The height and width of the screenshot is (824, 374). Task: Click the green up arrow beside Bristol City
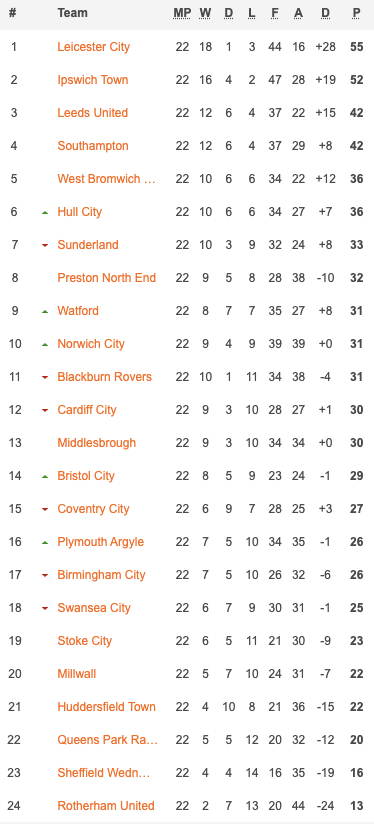tap(45, 476)
